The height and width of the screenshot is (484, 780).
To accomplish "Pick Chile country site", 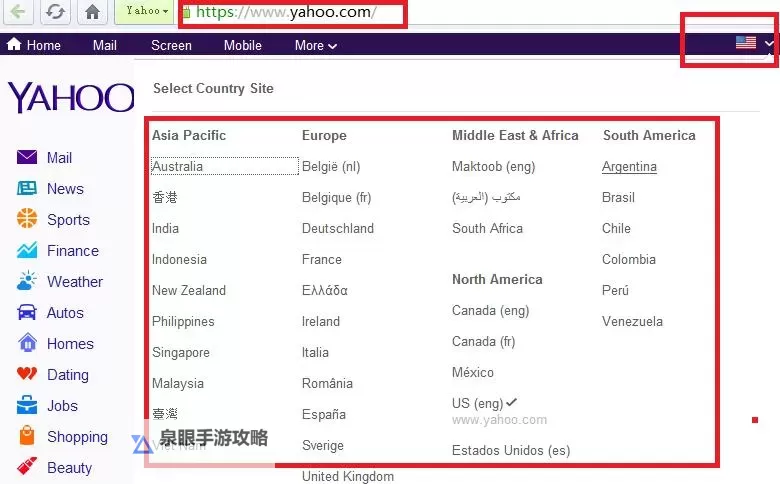I will point(616,228).
